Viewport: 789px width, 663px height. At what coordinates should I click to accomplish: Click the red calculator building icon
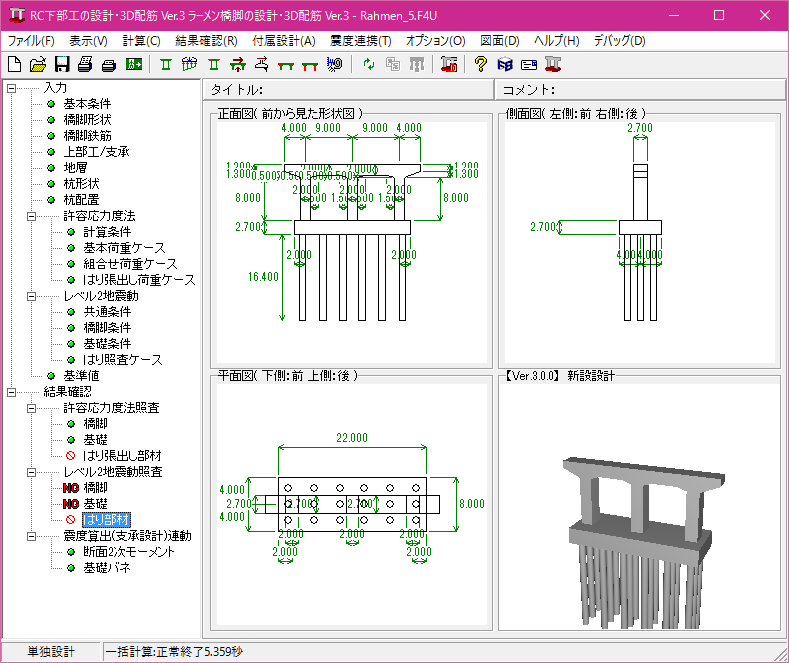pyautogui.click(x=448, y=65)
